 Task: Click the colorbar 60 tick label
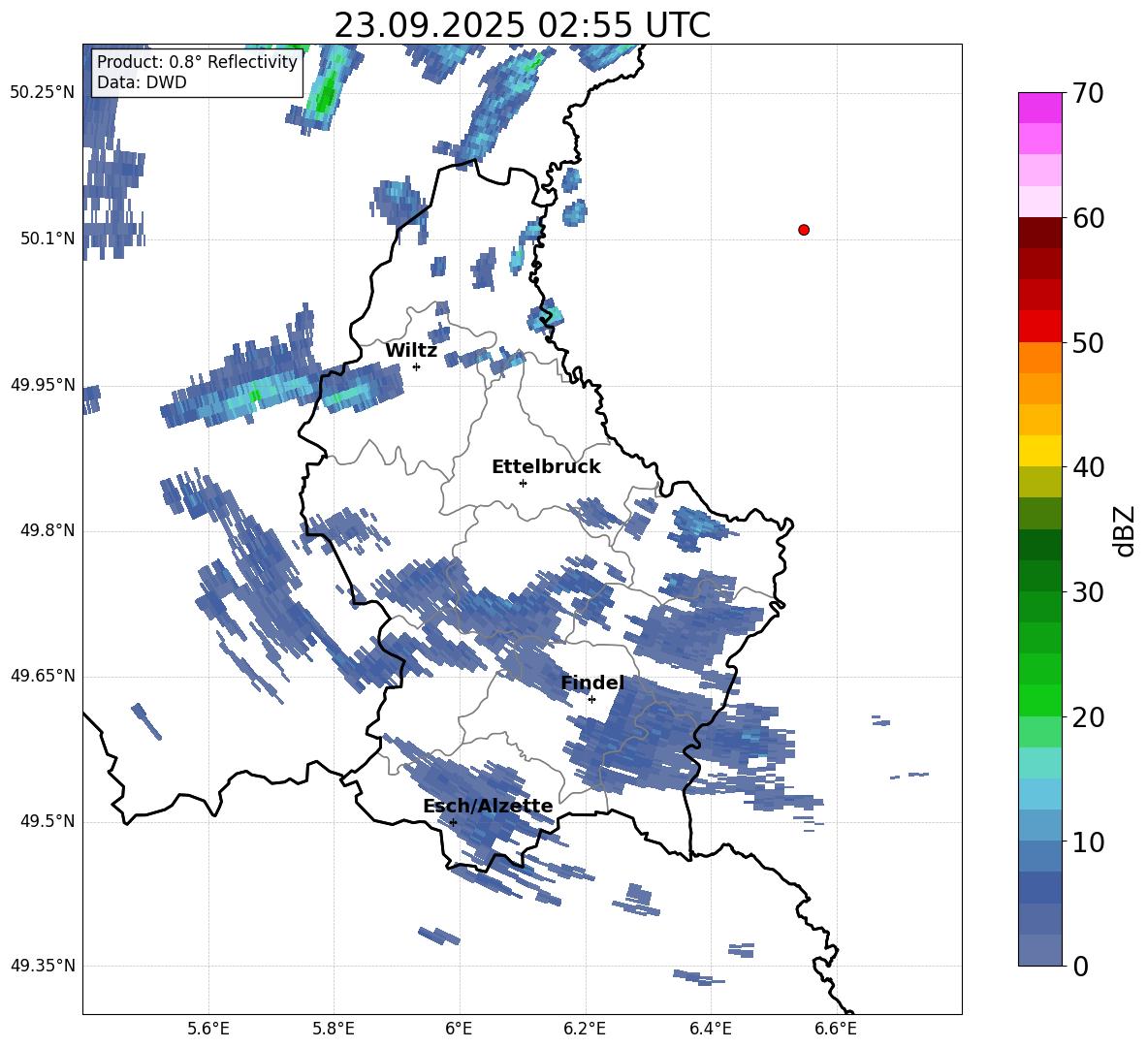coord(1089,218)
